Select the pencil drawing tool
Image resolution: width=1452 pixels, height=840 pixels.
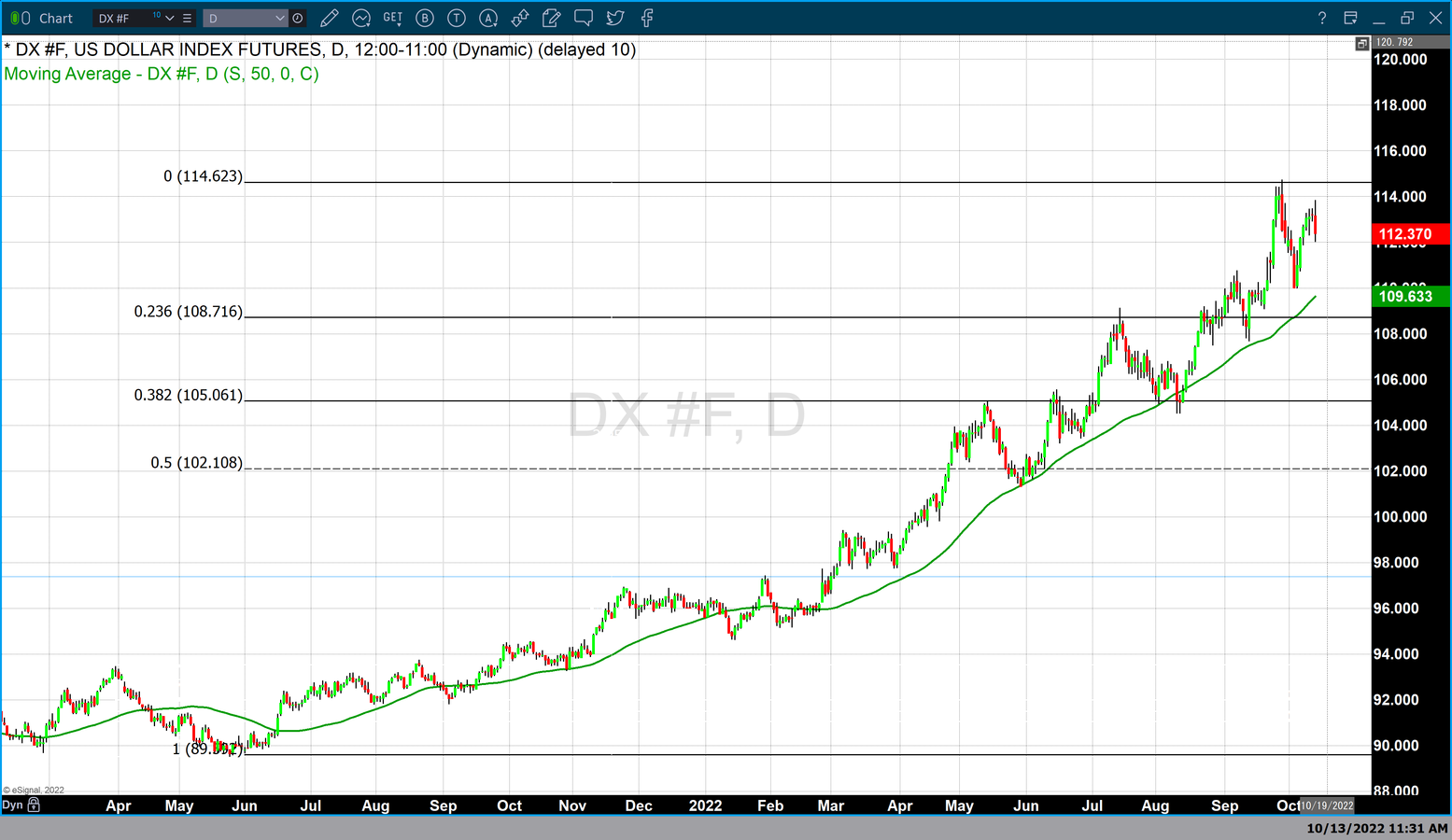pyautogui.click(x=329, y=18)
